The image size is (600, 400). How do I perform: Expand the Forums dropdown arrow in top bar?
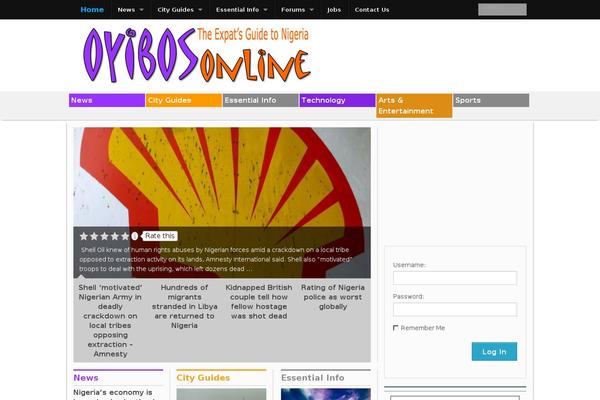point(311,10)
